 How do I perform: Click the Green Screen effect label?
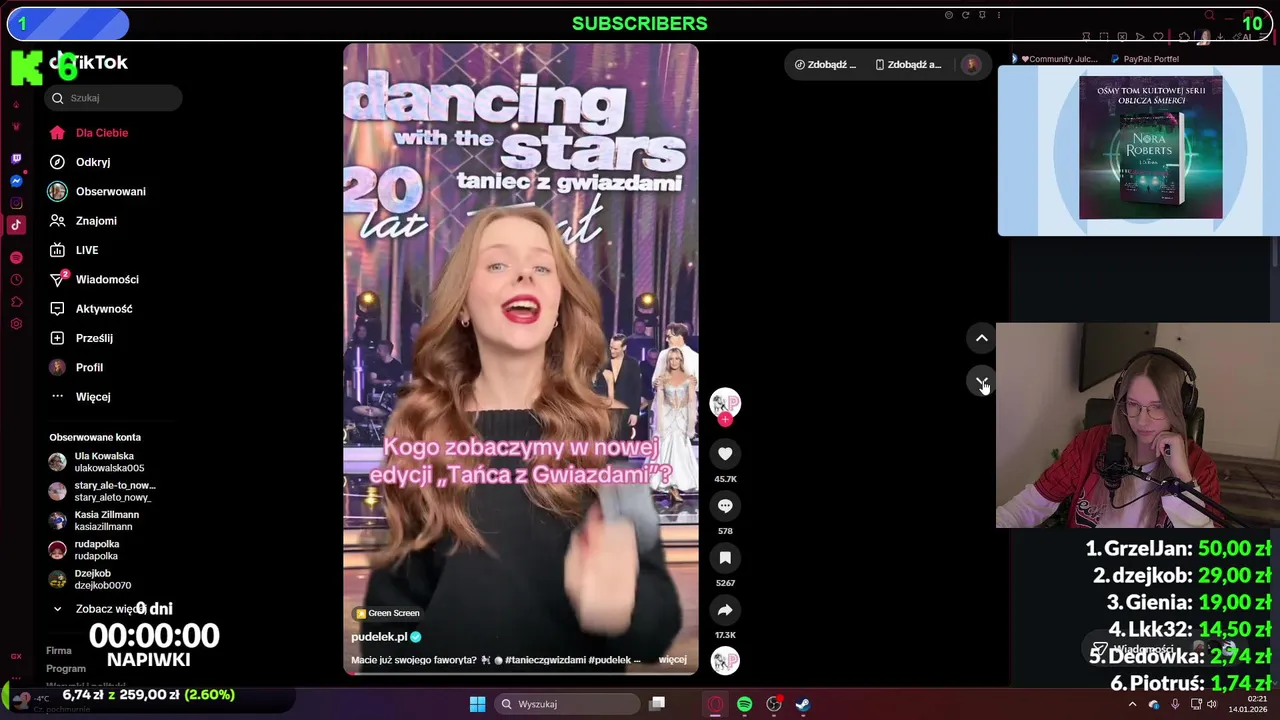pos(387,613)
